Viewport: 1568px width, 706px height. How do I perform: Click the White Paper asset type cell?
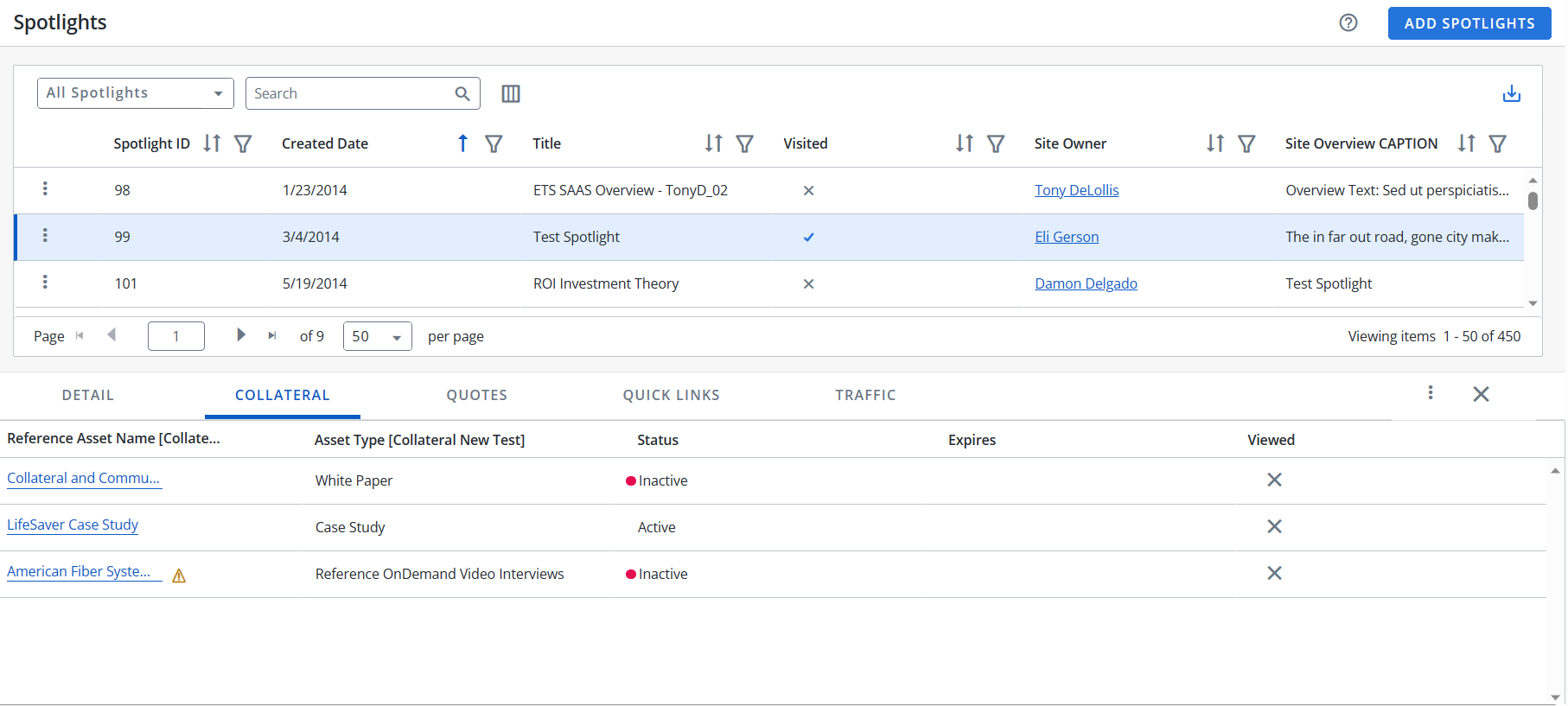354,480
